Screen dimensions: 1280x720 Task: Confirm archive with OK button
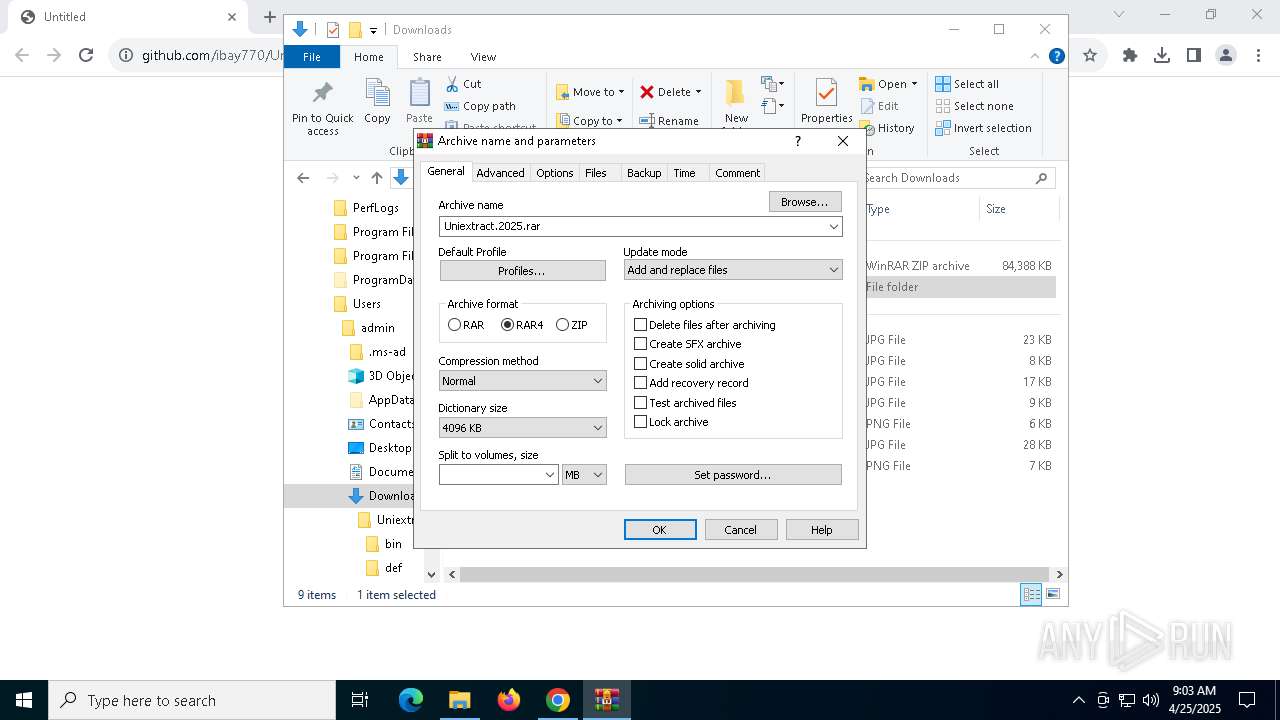(x=660, y=530)
